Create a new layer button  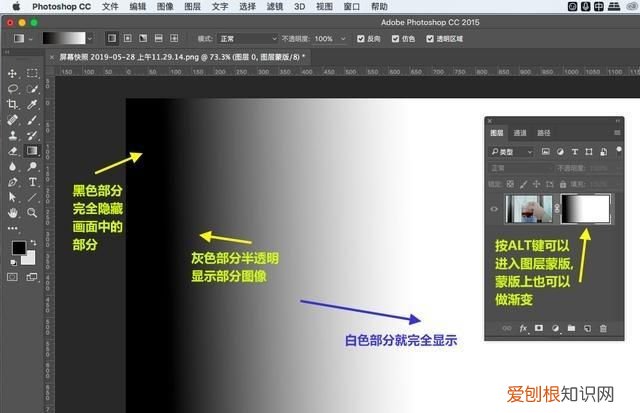click(x=587, y=328)
